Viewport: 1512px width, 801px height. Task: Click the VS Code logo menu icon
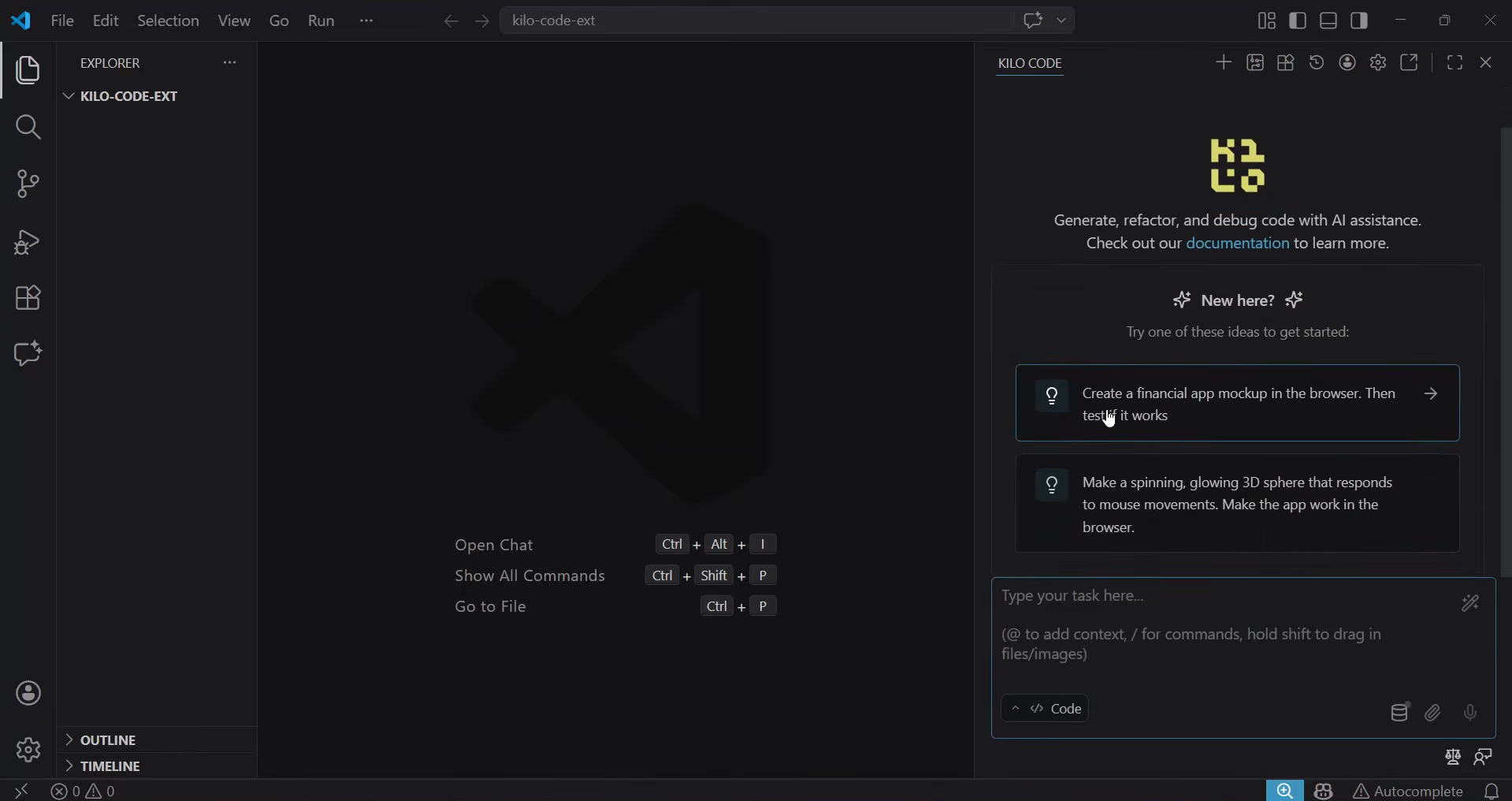(21, 20)
